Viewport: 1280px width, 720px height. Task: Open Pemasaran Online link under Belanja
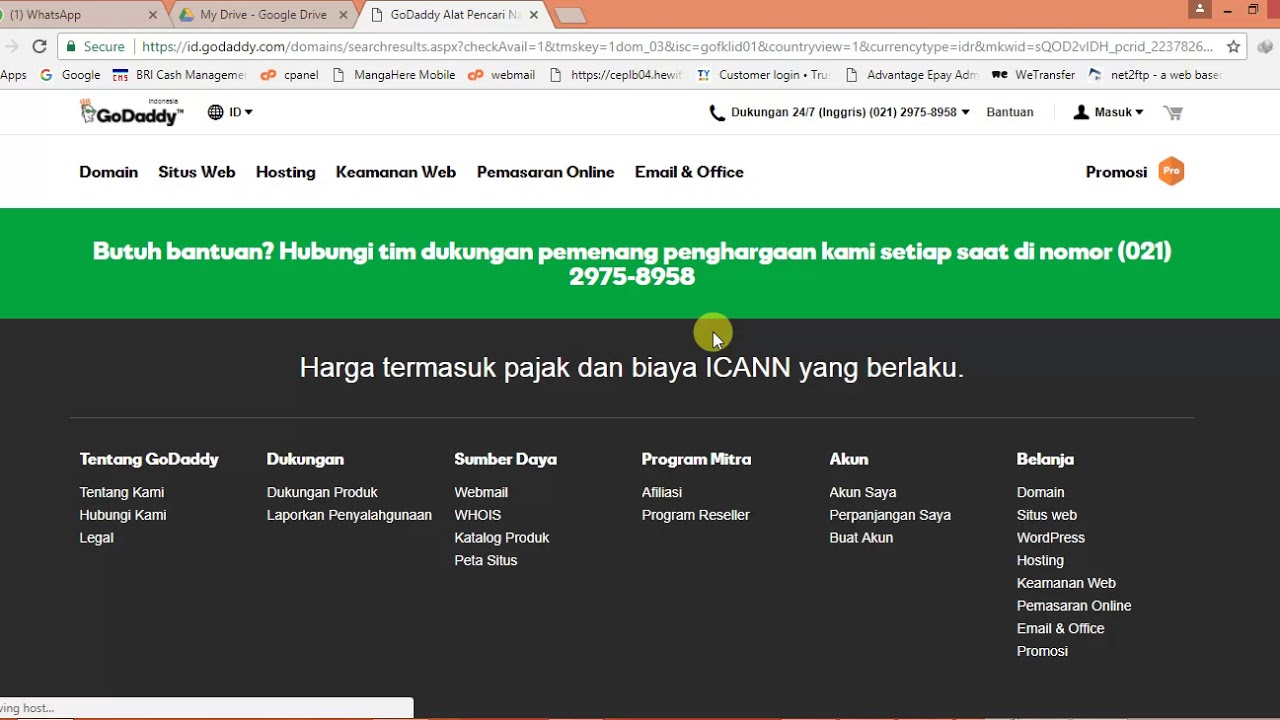click(x=1074, y=606)
